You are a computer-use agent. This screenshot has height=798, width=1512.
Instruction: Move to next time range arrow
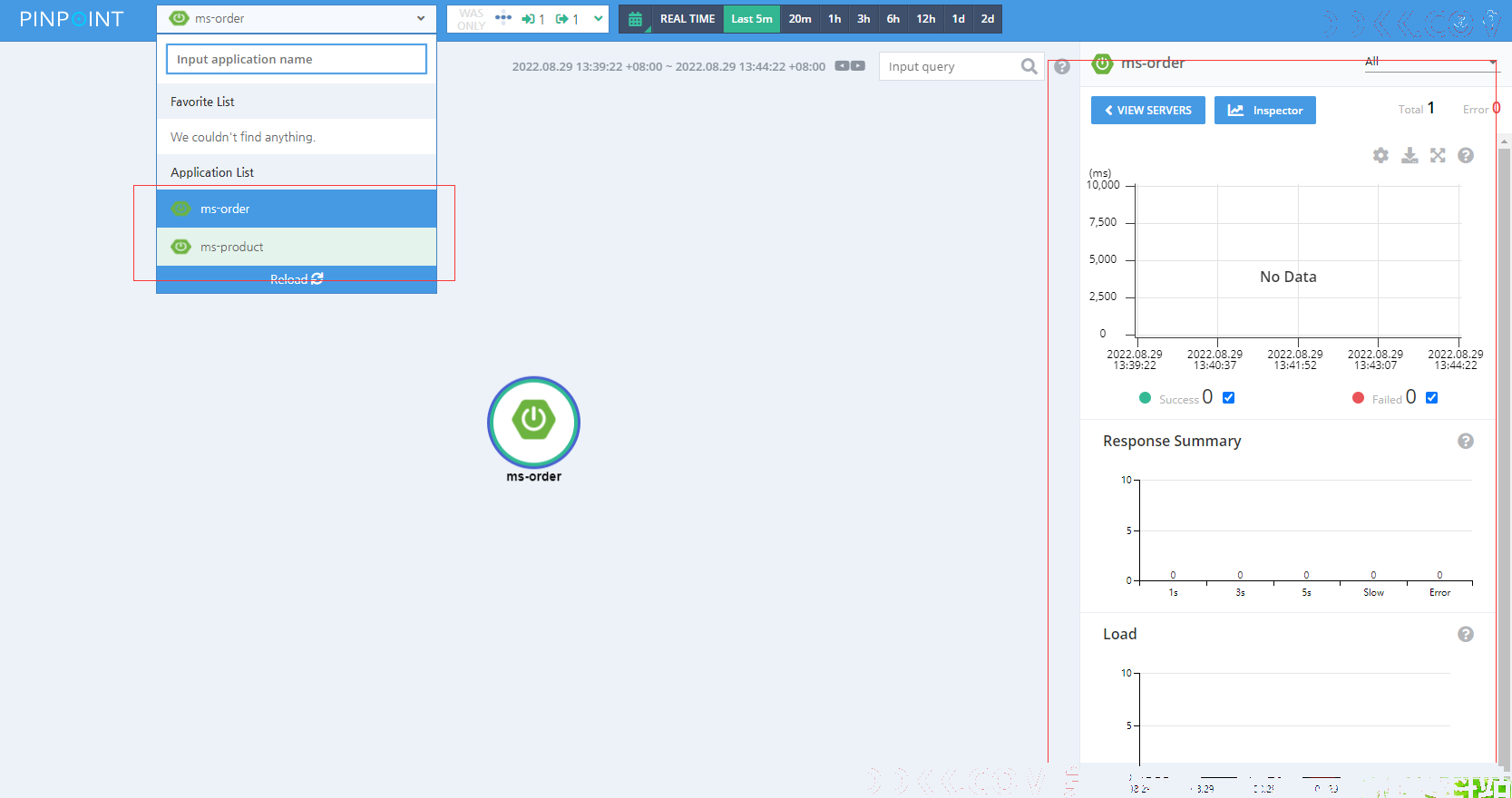tap(858, 66)
